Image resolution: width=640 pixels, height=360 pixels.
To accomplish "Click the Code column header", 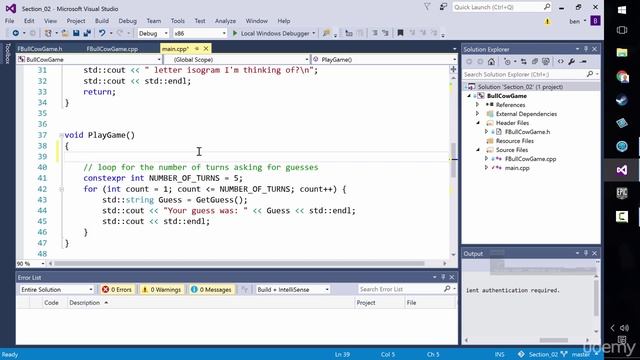I will click(51, 302).
